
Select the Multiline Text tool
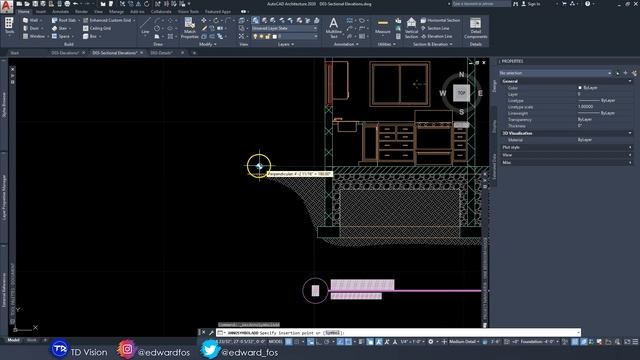[333, 28]
